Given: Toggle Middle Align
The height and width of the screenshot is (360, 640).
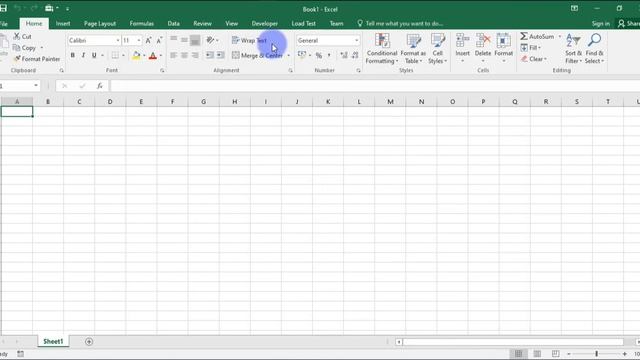Looking at the screenshot, I should pos(184,40).
